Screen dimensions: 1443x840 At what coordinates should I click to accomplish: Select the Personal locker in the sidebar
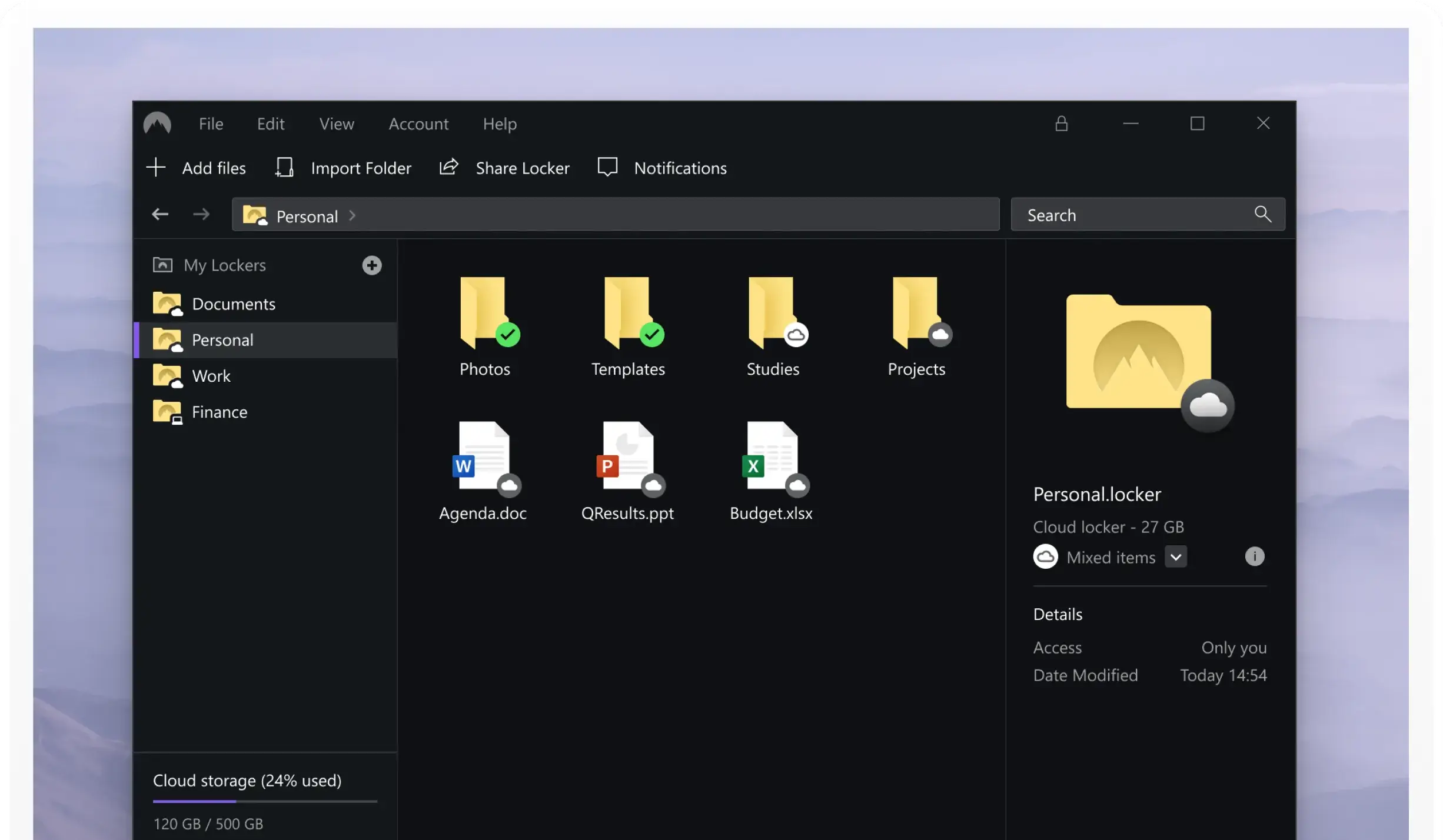coord(221,339)
